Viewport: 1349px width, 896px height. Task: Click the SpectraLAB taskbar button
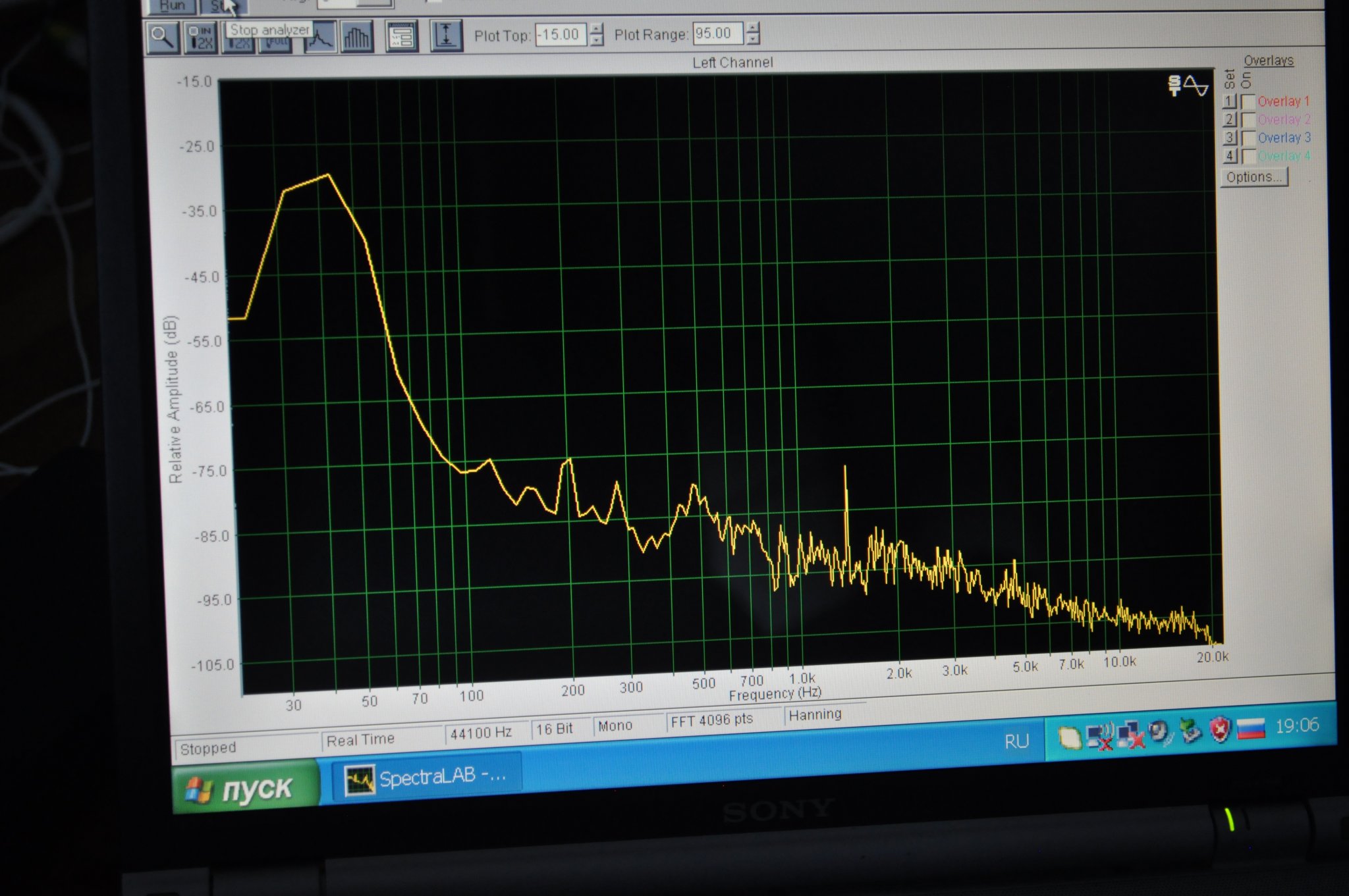[x=428, y=777]
